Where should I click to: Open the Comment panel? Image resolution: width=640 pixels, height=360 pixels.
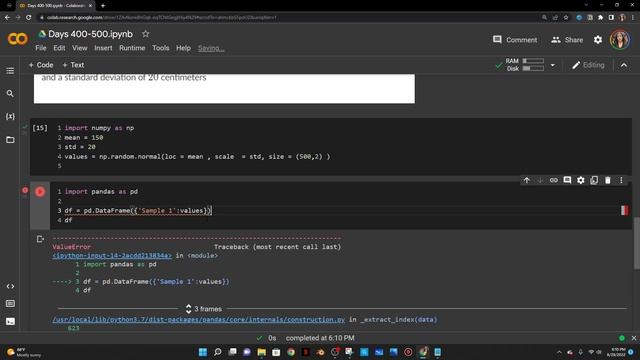coord(515,40)
